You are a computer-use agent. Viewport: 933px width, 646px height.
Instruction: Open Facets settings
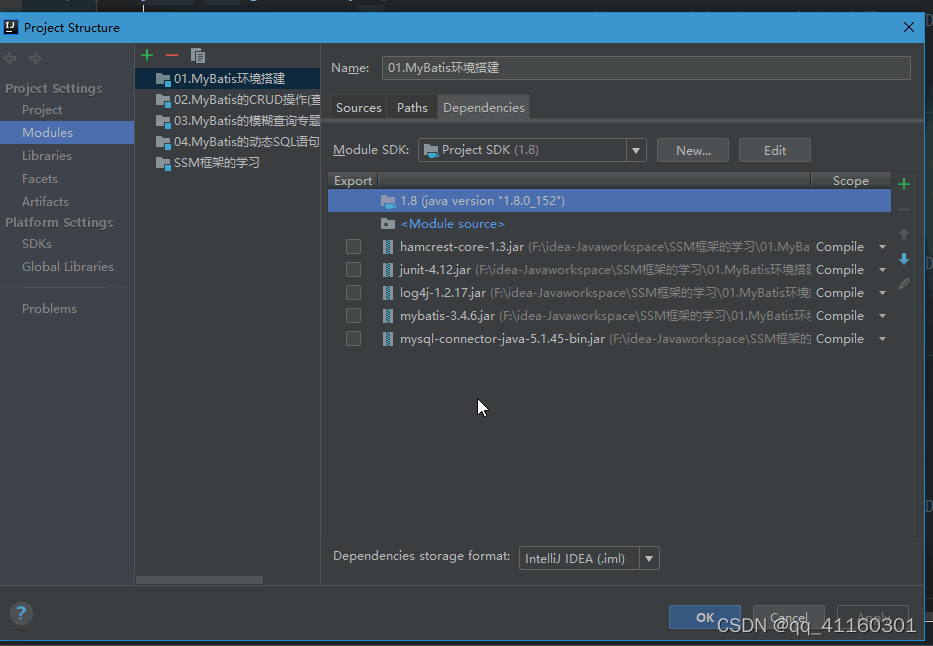point(39,179)
